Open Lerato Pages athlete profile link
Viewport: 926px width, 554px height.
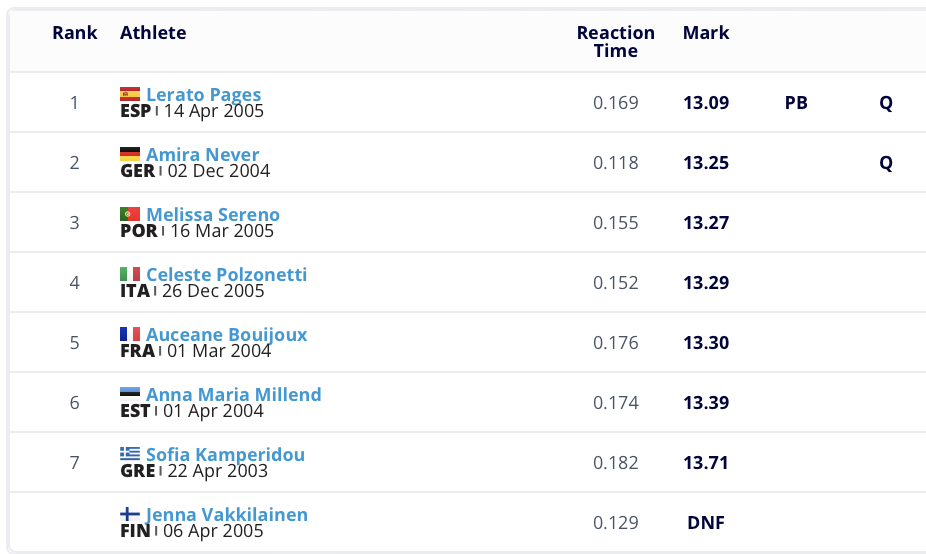click(203, 95)
